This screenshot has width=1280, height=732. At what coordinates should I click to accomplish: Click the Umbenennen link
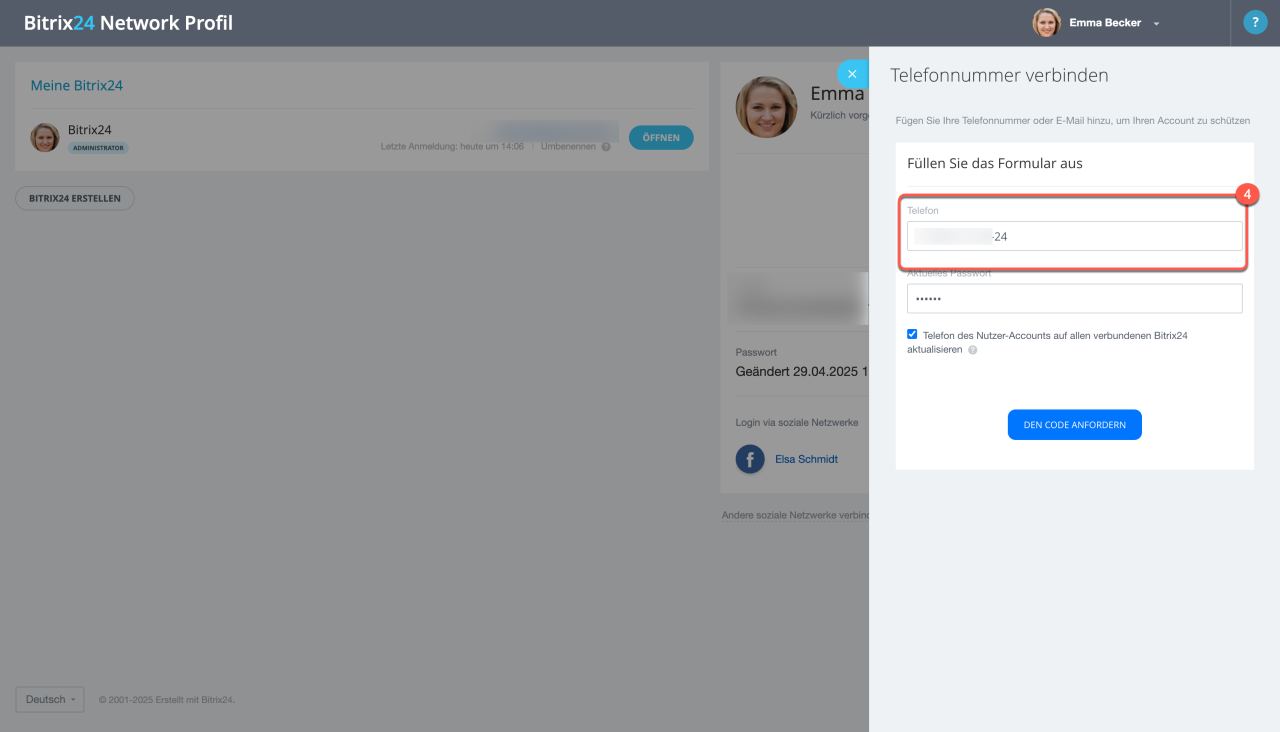[568, 146]
